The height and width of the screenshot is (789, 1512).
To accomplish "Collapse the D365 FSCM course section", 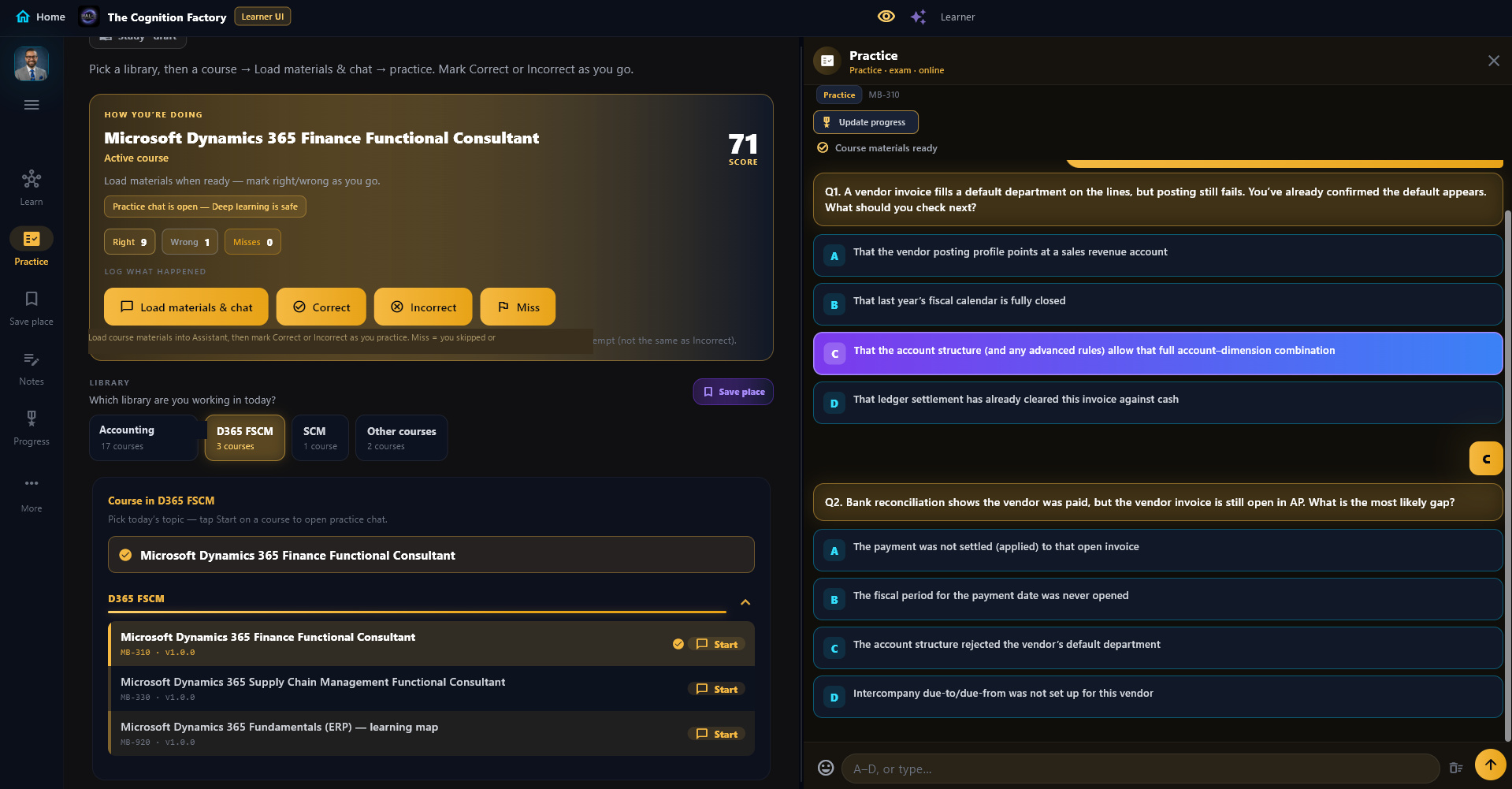I will pyautogui.click(x=745, y=602).
